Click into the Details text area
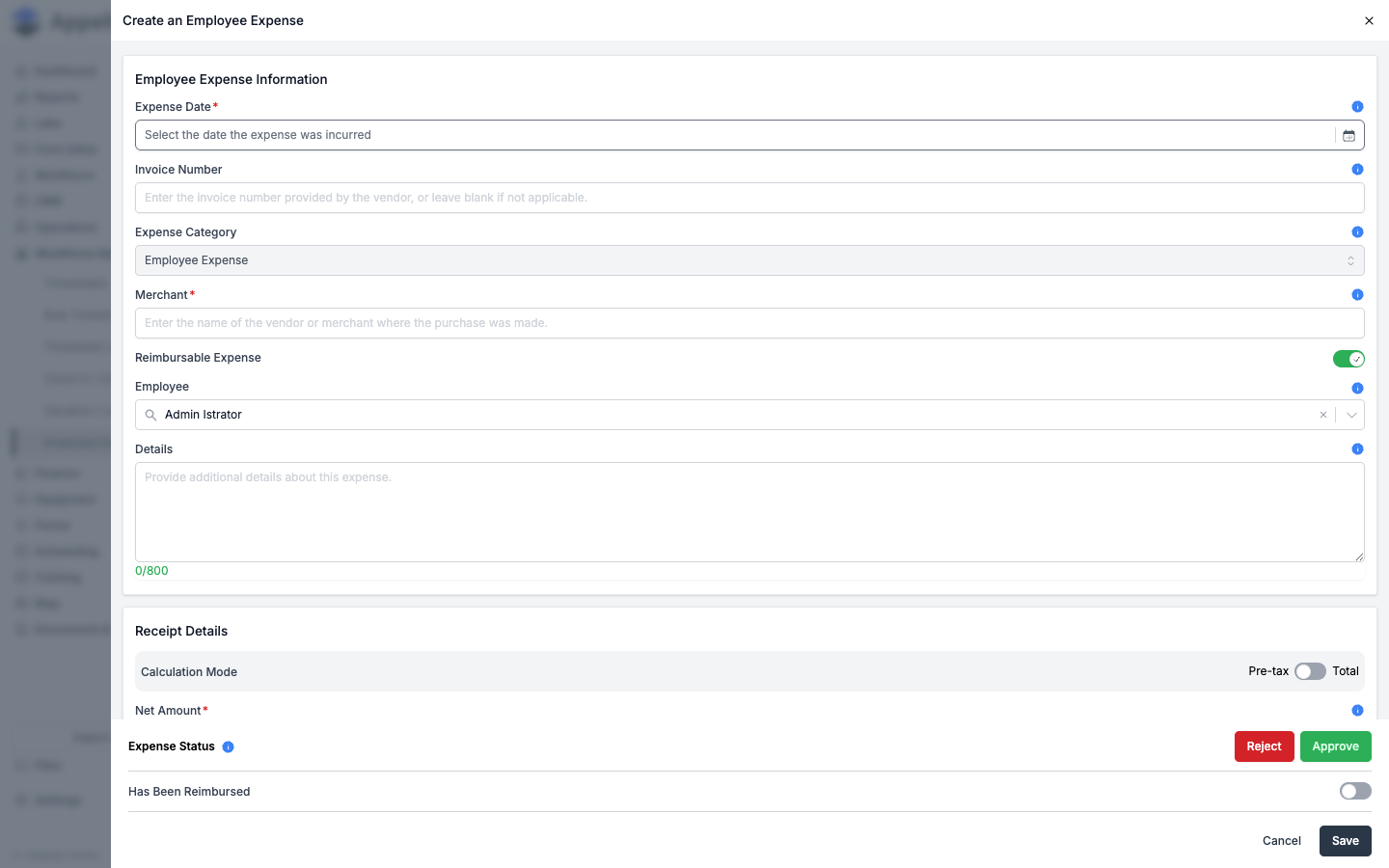1389x868 pixels. click(x=749, y=512)
